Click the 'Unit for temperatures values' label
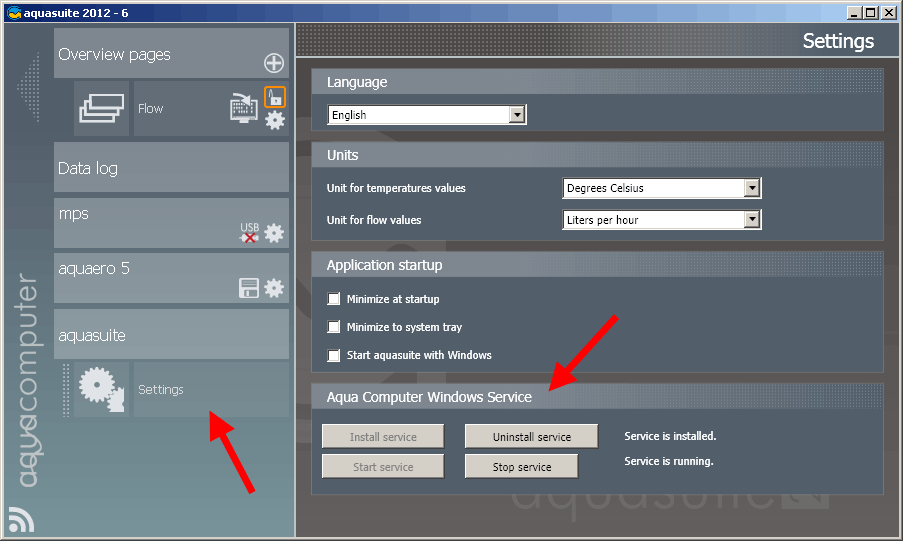 [396, 188]
